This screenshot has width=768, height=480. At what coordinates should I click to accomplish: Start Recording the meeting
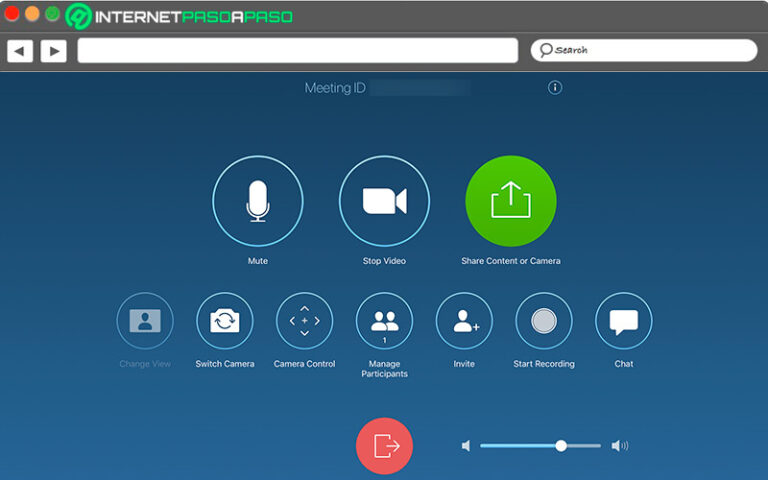point(543,321)
